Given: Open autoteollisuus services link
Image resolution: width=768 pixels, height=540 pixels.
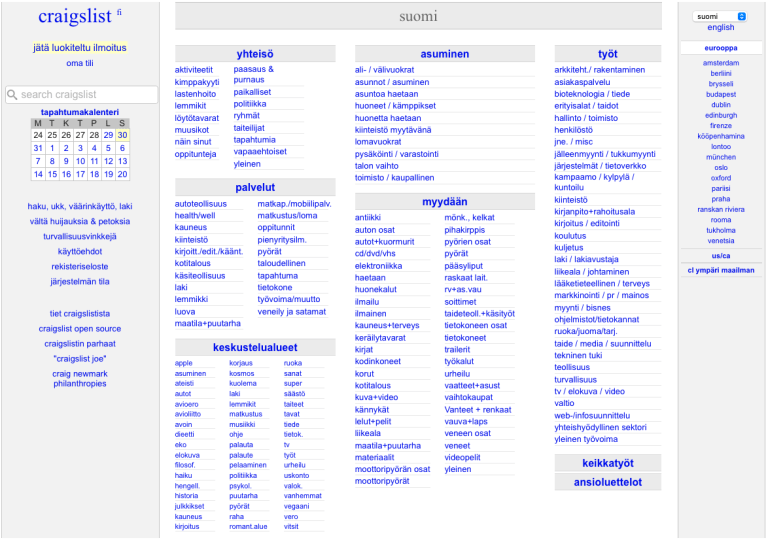Looking at the screenshot, I should click(201, 204).
